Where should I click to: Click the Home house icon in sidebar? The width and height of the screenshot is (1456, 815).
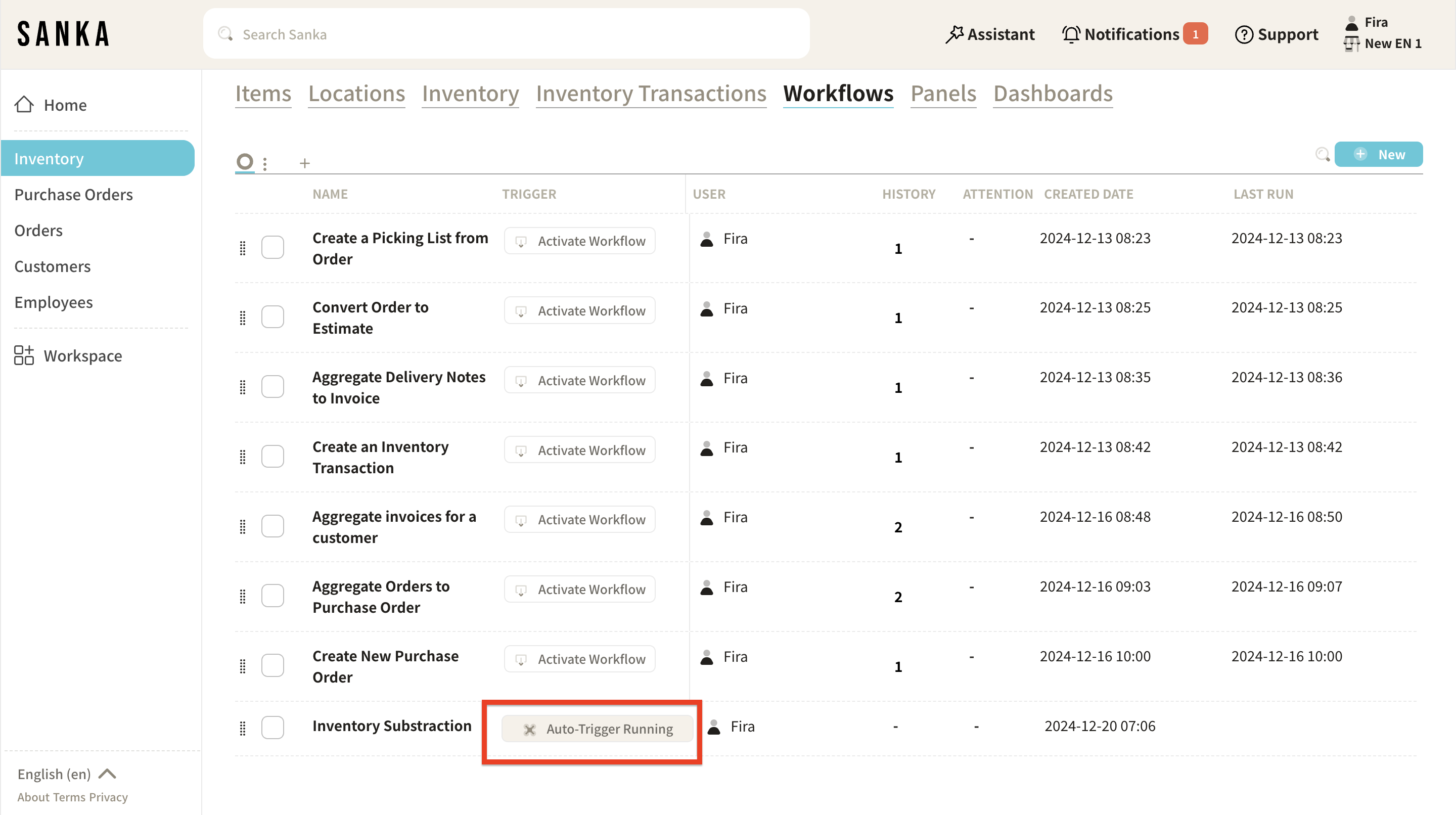[24, 105]
